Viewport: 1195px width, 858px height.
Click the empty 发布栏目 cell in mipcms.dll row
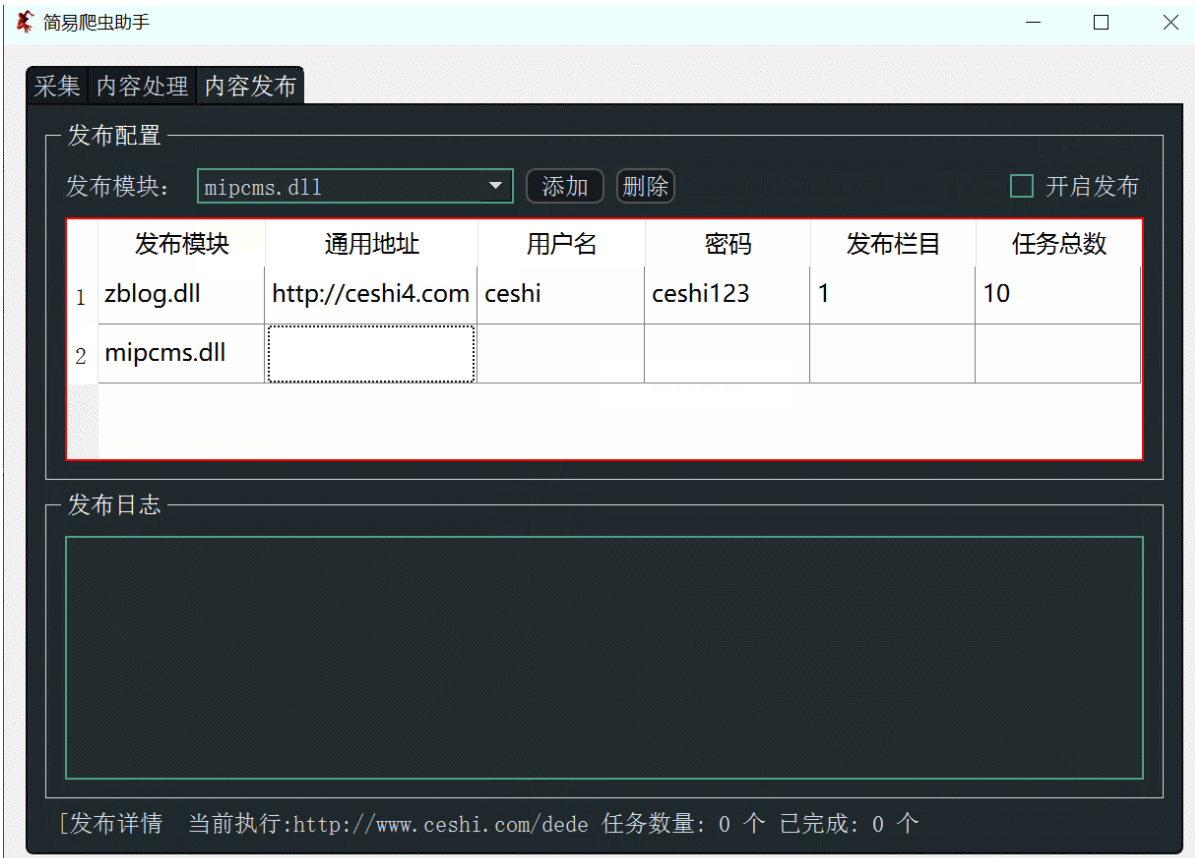892,354
